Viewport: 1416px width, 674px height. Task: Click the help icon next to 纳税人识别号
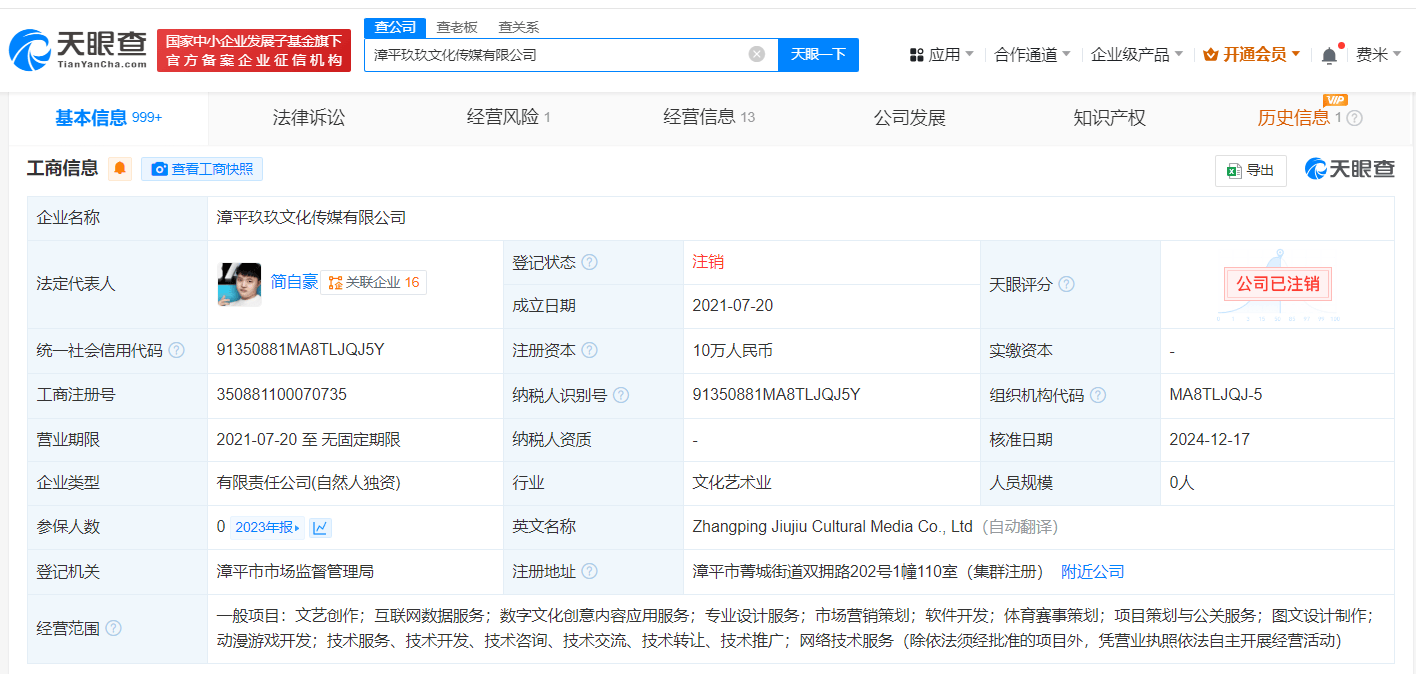pos(621,395)
